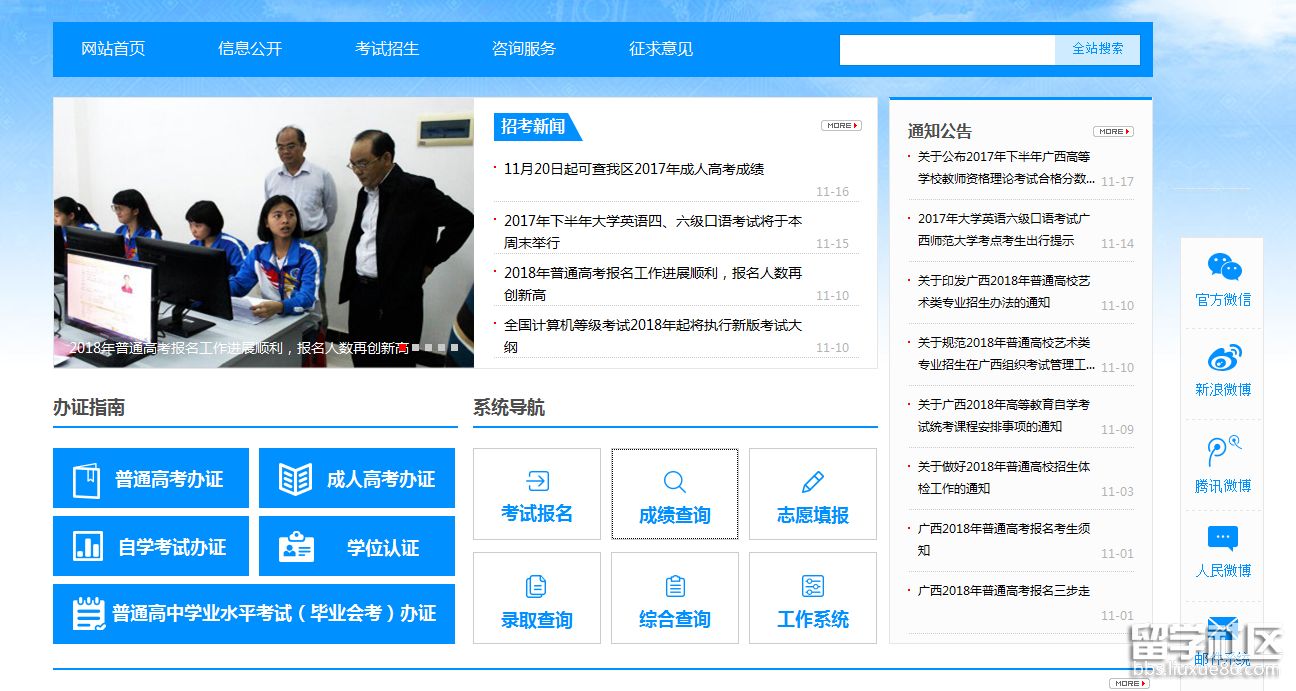Image resolution: width=1296 pixels, height=691 pixels.
Task: Open news link about 2017年成人高考成绩
Action: pyautogui.click(x=634, y=170)
